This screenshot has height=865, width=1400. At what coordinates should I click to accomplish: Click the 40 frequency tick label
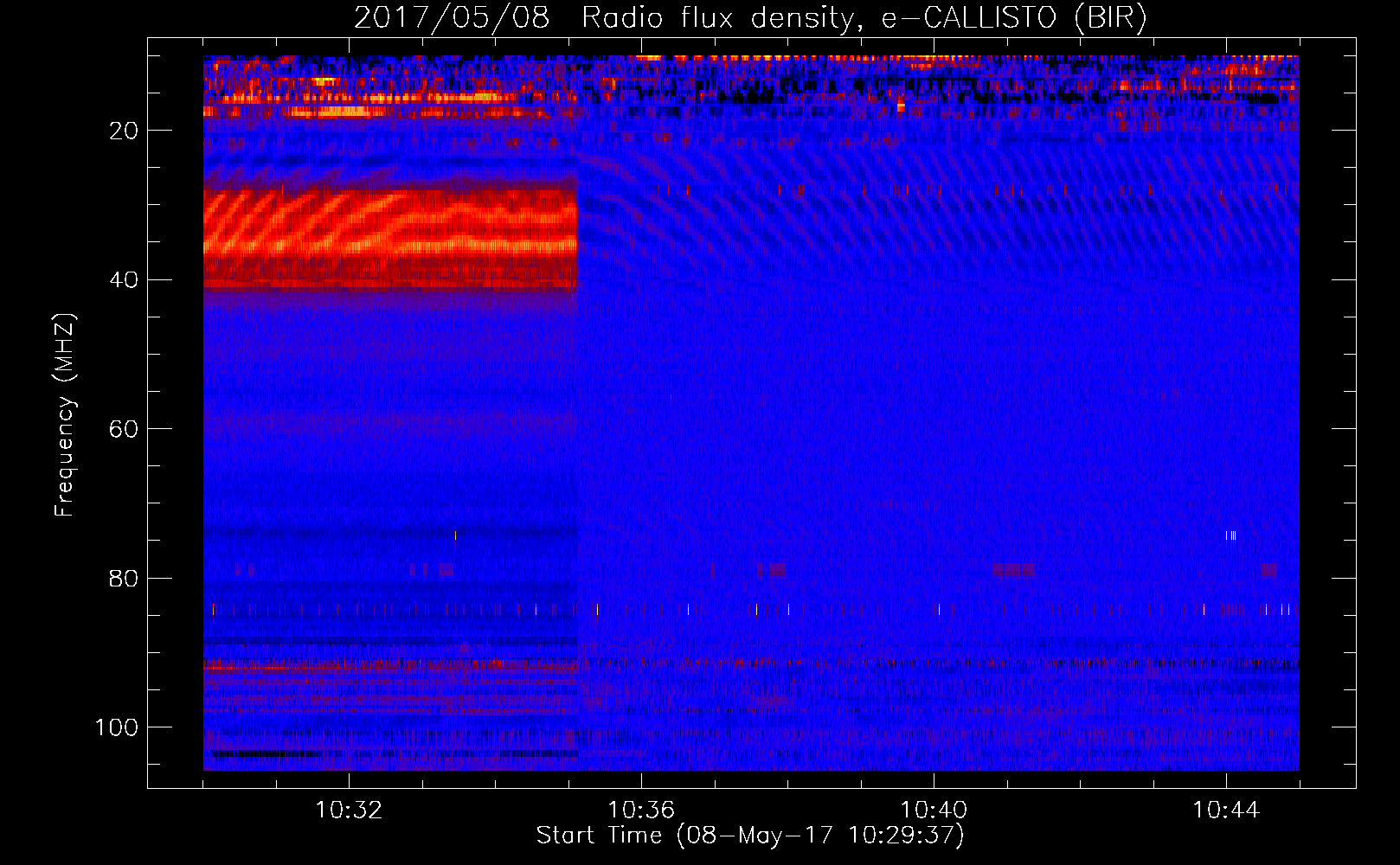[x=124, y=280]
